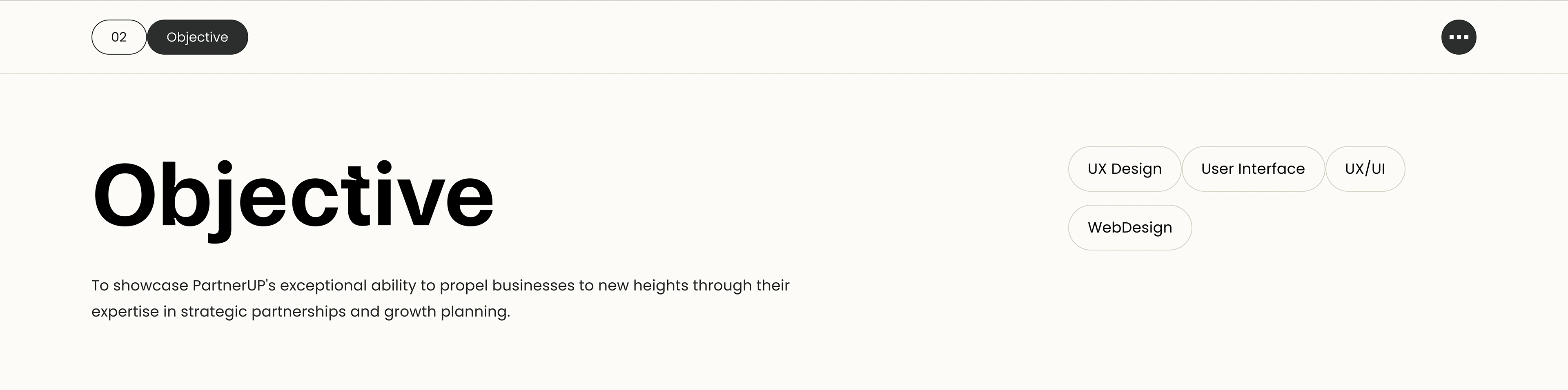Select the dark Objective pill label

click(x=197, y=37)
